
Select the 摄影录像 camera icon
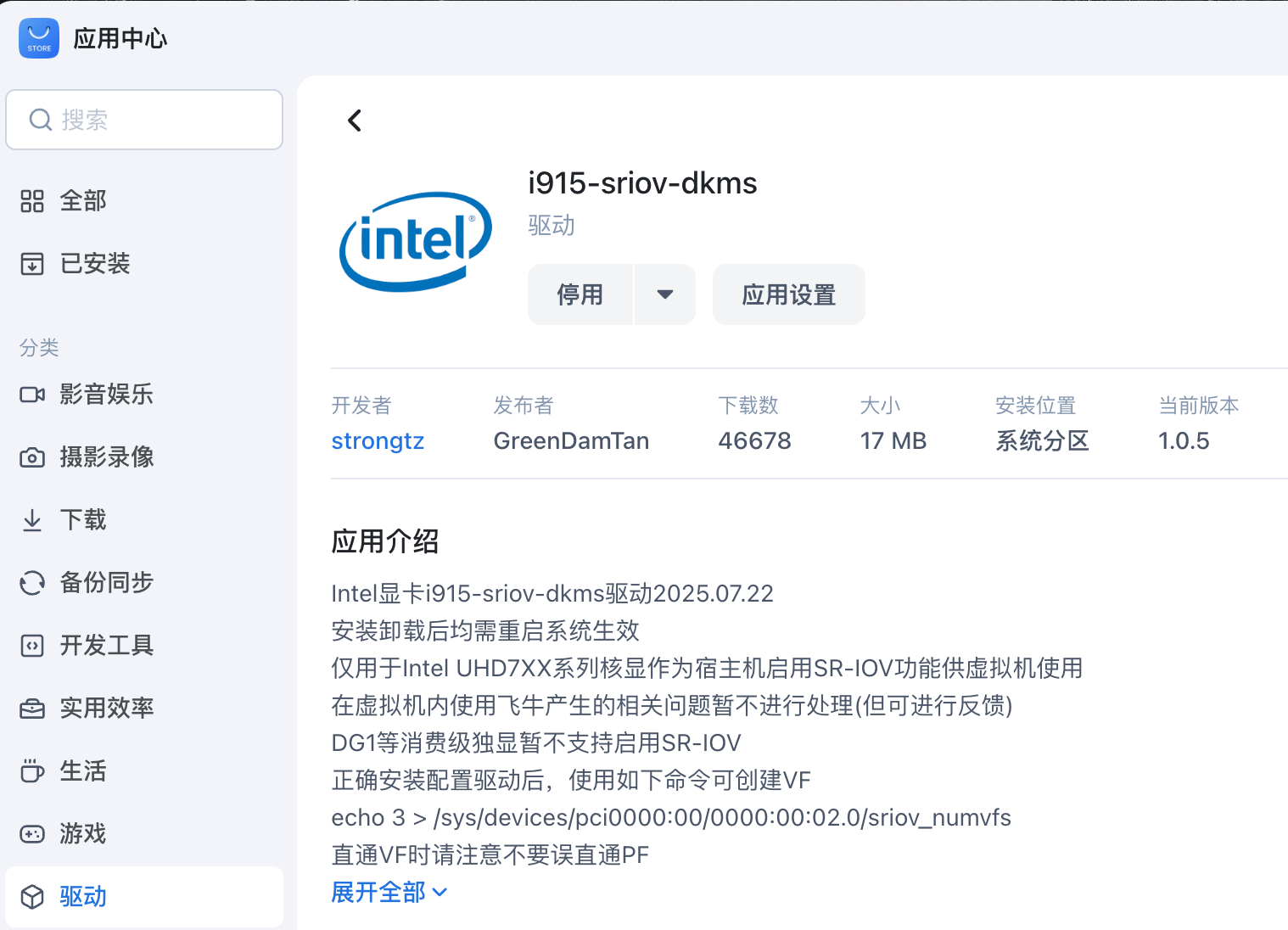(x=32, y=457)
